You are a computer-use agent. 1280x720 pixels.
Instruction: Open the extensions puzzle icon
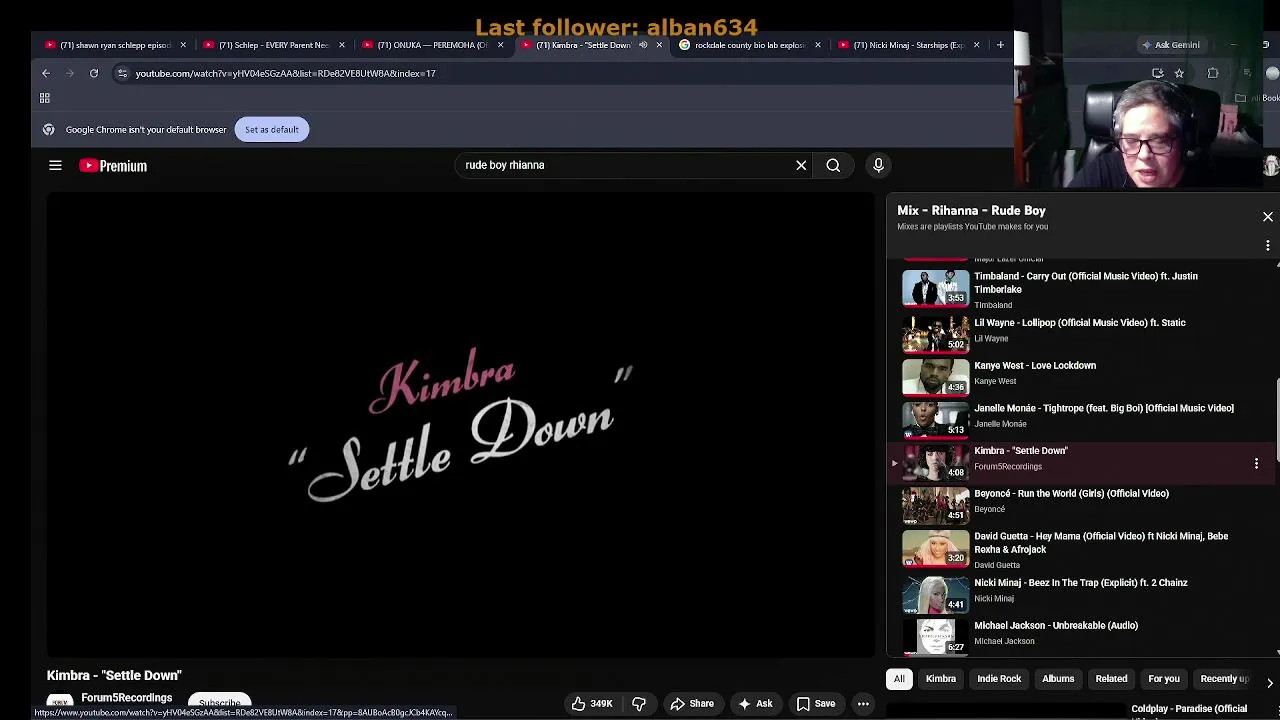[x=1213, y=73]
